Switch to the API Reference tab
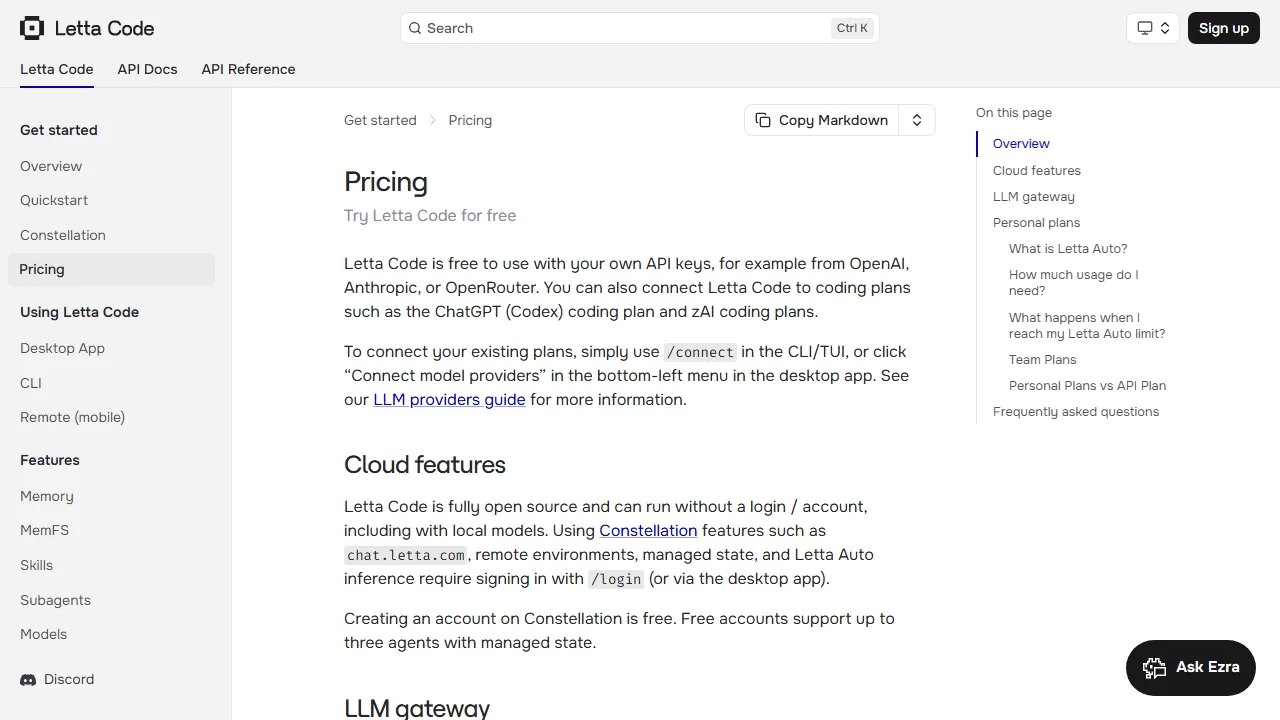 (x=248, y=69)
